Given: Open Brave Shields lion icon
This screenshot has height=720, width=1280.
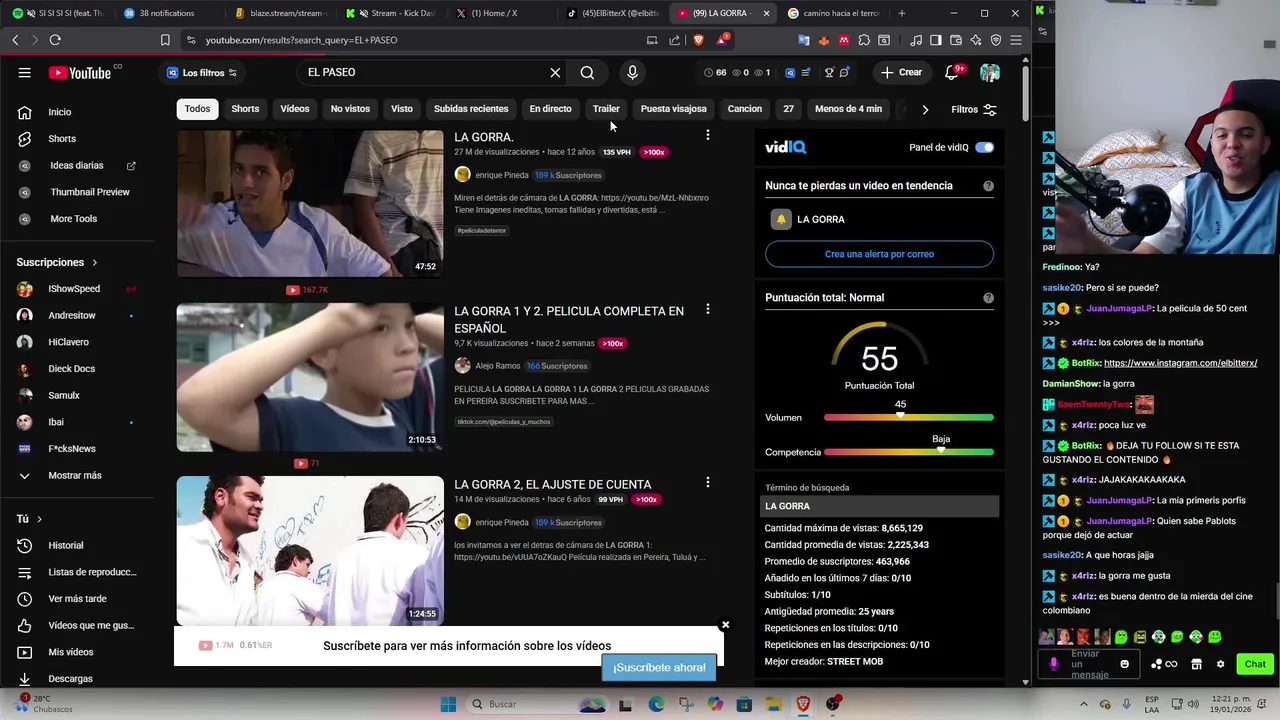Looking at the screenshot, I should tap(698, 40).
